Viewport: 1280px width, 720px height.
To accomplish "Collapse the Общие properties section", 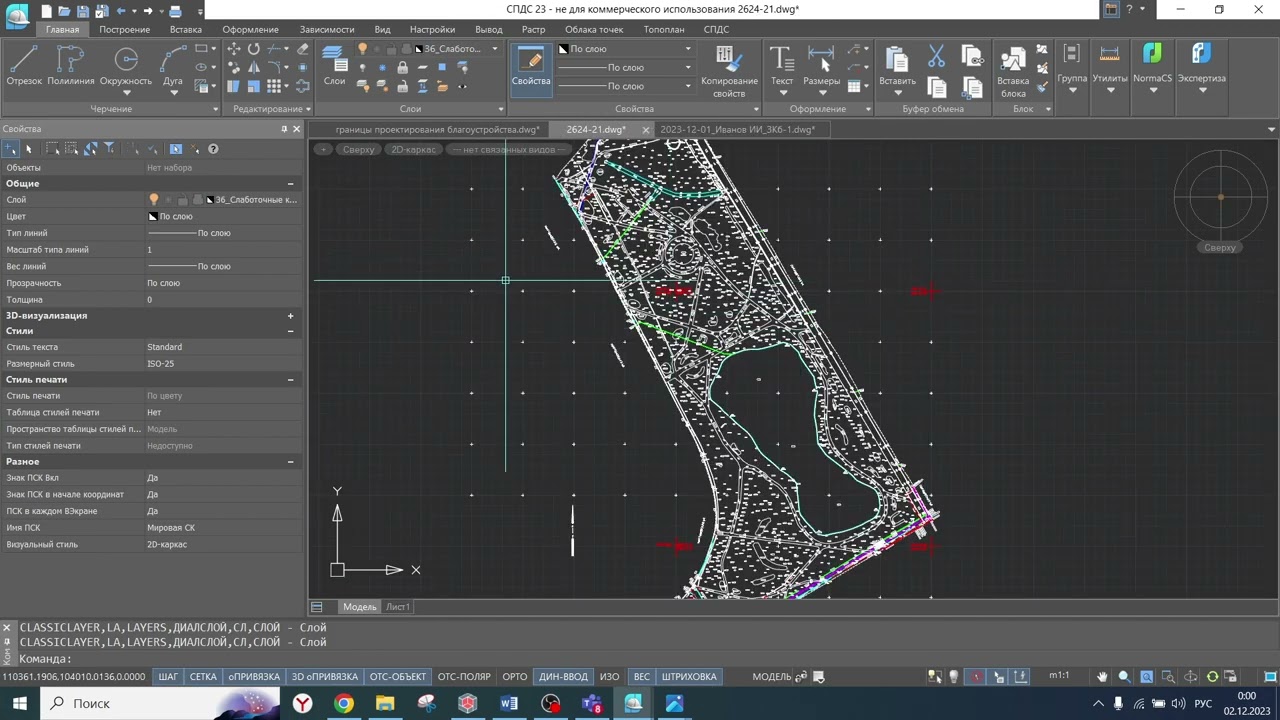I will (291, 184).
